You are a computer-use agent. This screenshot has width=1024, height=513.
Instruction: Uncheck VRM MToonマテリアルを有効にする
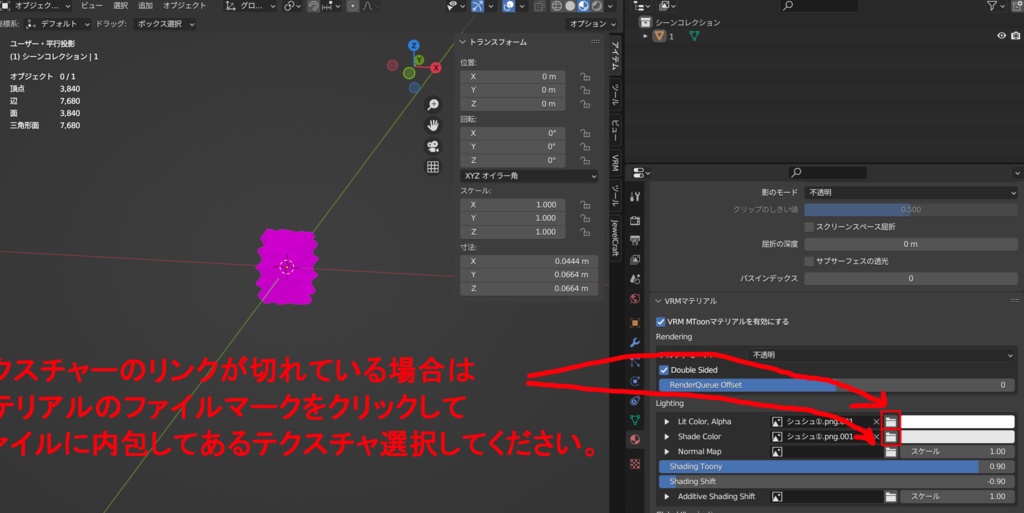[660, 322]
